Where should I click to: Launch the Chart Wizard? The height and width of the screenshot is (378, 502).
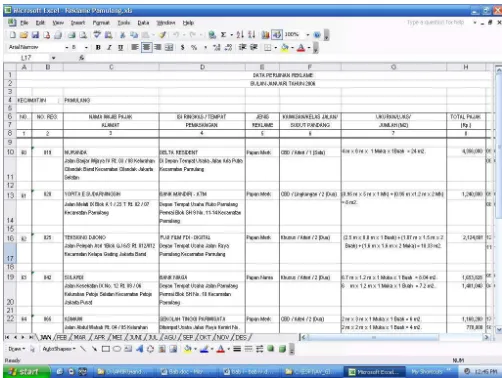tap(265, 35)
